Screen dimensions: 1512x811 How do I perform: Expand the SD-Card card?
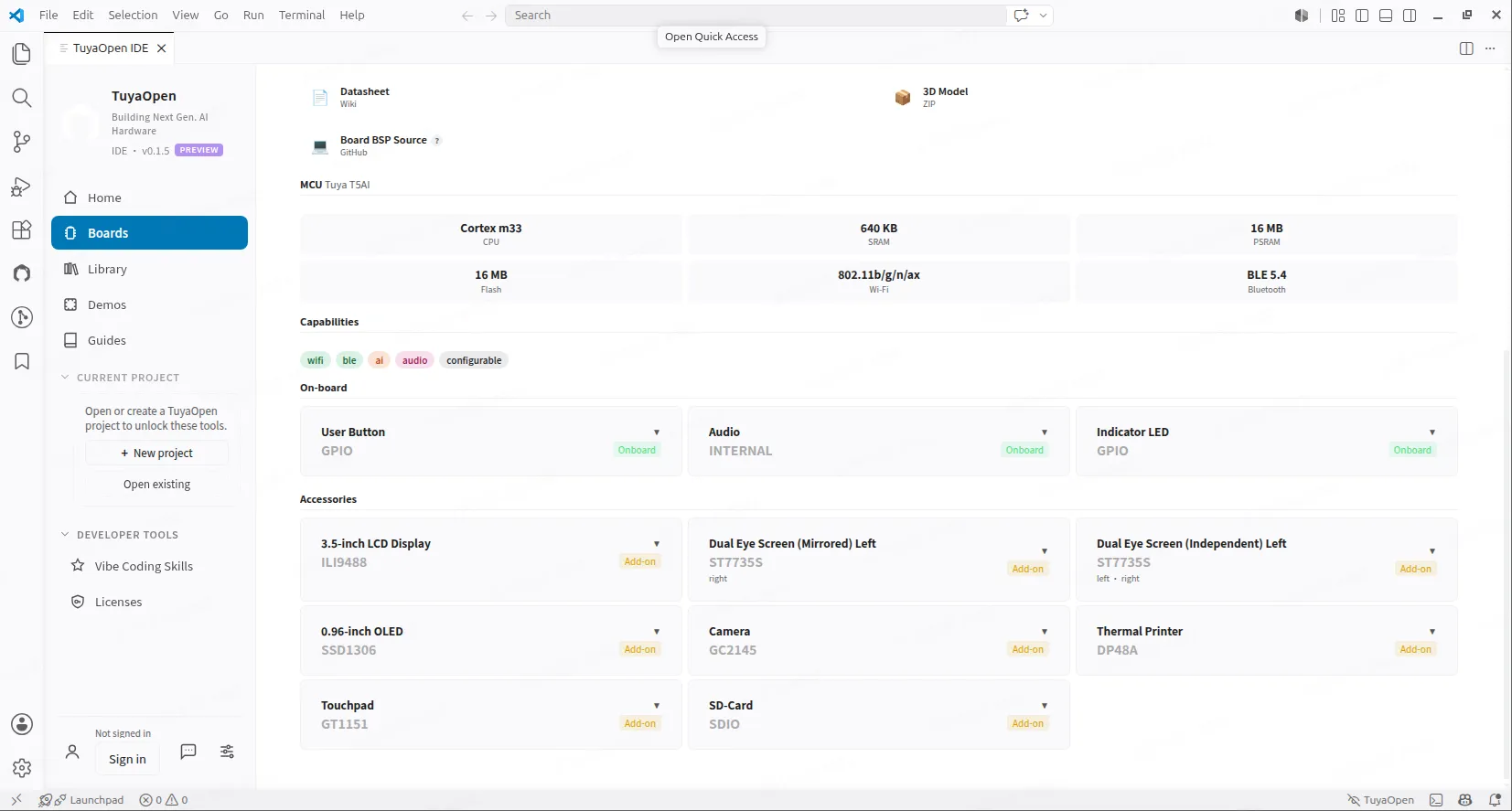pyautogui.click(x=1045, y=706)
